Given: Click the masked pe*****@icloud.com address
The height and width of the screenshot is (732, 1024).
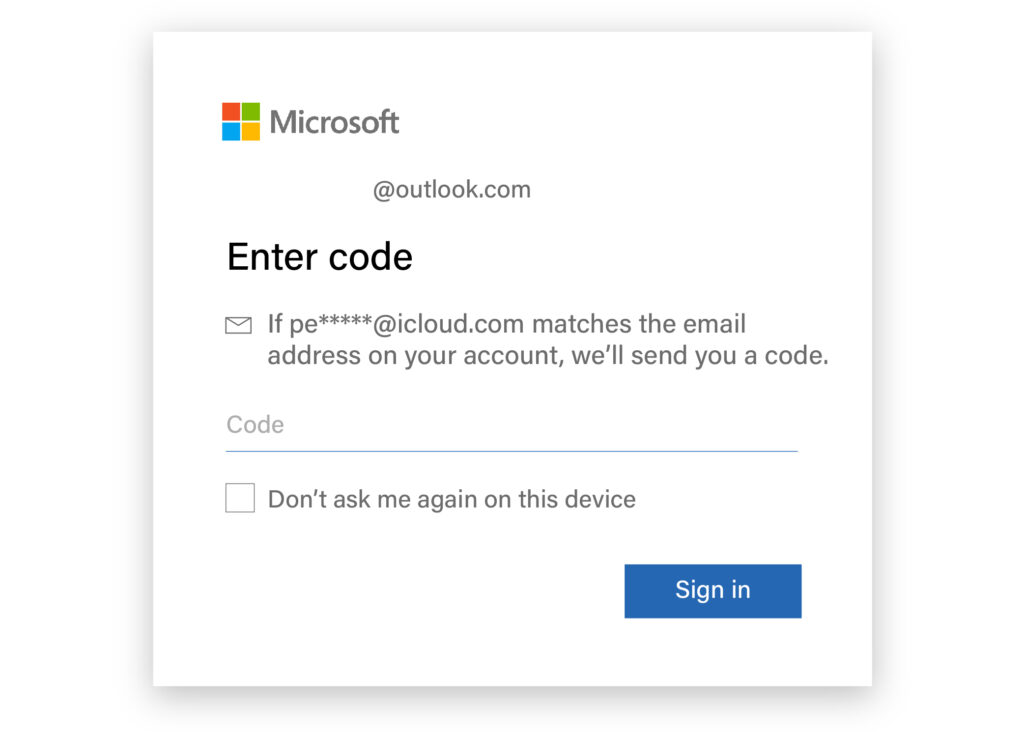Looking at the screenshot, I should [406, 324].
